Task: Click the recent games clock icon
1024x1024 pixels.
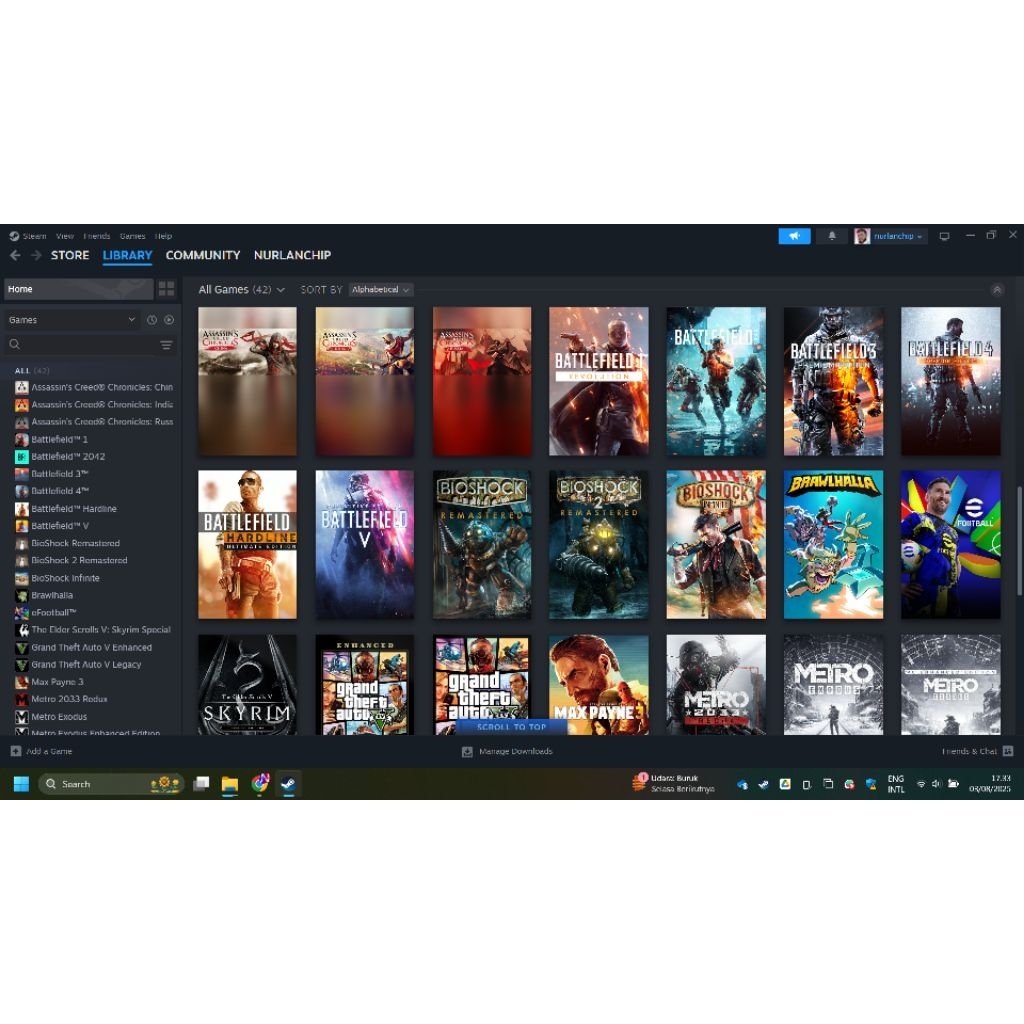Action: pos(152,320)
